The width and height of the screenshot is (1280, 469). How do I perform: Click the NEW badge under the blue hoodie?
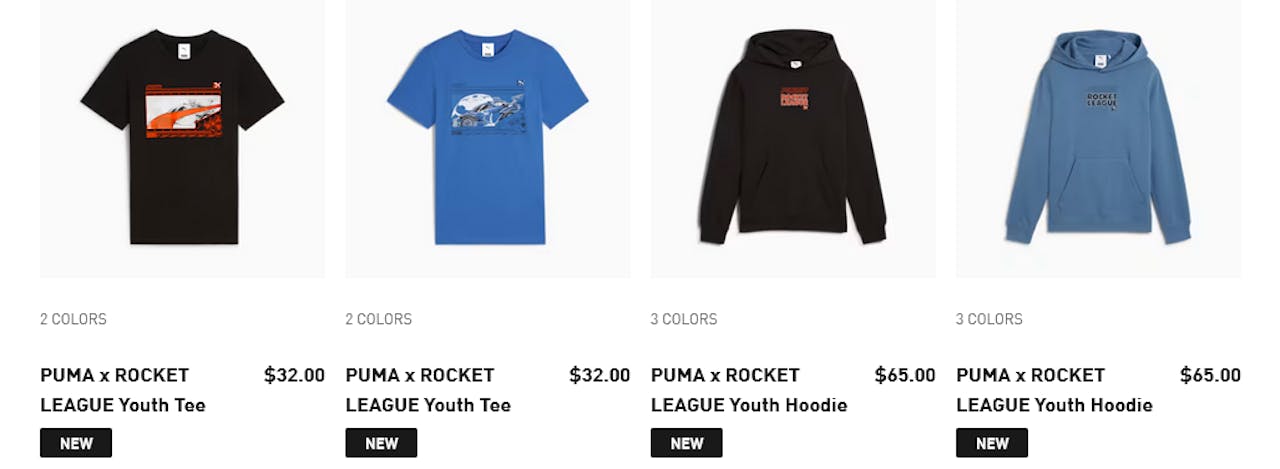click(x=992, y=443)
